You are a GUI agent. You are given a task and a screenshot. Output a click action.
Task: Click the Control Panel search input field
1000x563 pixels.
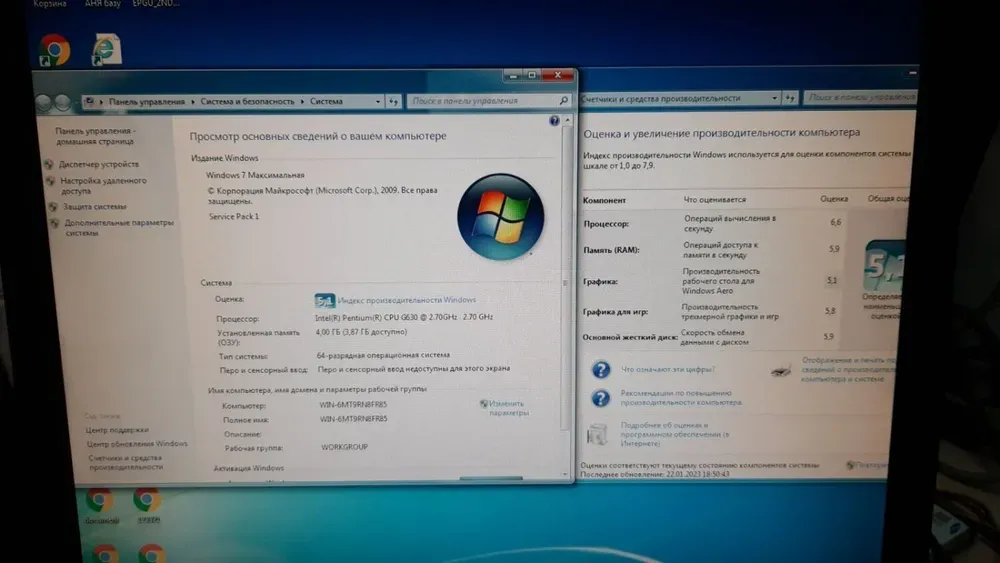480,101
